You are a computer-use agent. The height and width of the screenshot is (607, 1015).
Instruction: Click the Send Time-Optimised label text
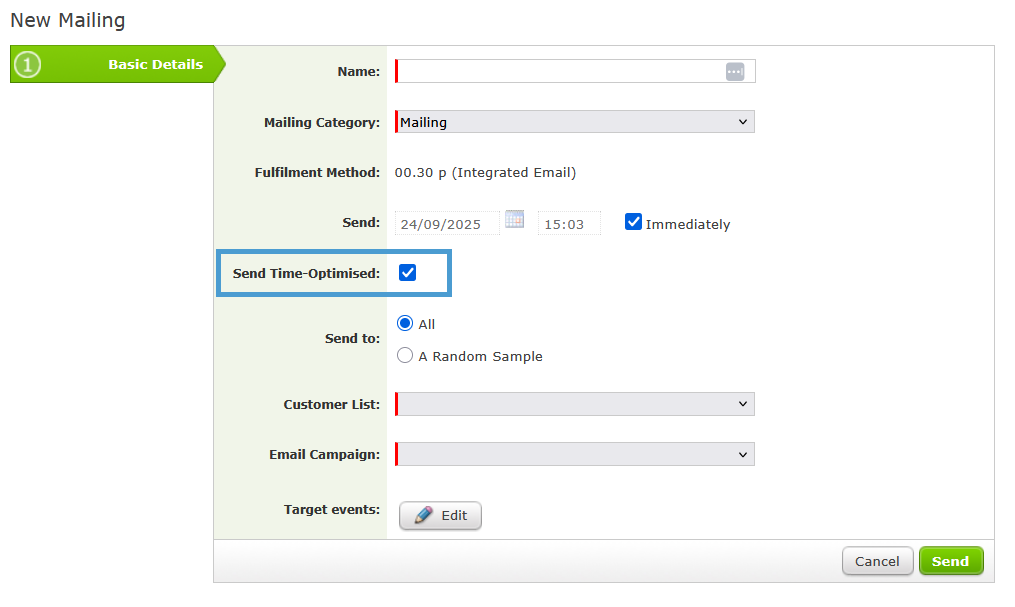306,273
